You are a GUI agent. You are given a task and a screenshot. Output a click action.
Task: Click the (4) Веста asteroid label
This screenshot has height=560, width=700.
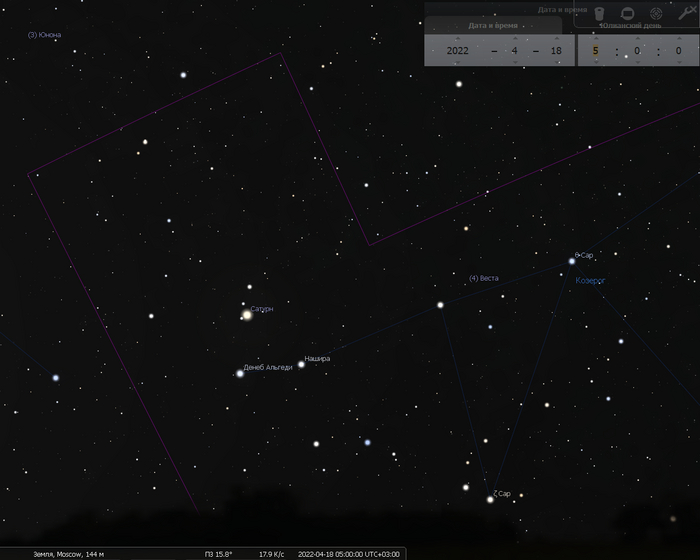(x=483, y=278)
